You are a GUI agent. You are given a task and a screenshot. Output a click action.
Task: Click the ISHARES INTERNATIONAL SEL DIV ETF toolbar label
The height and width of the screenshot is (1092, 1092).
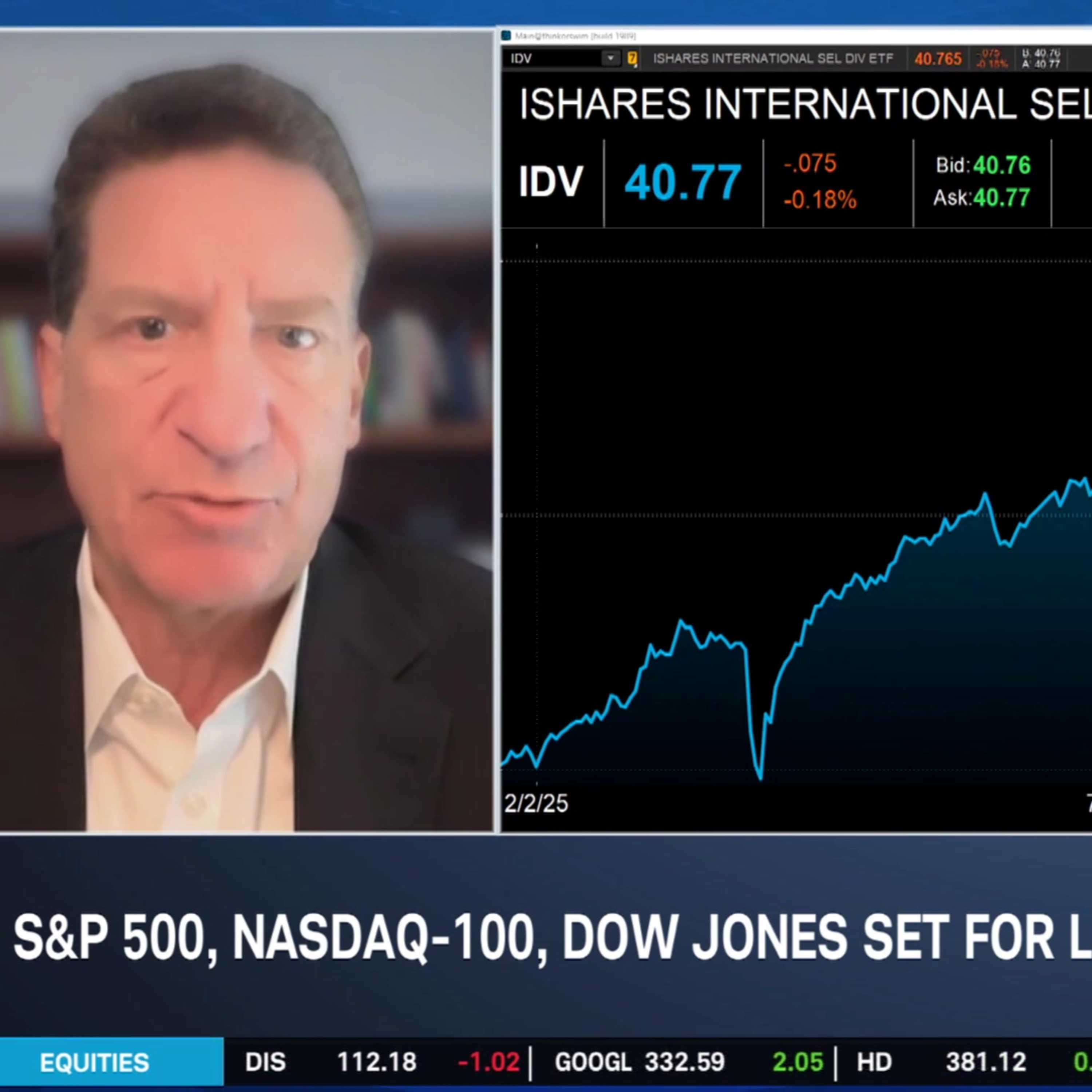[773, 58]
